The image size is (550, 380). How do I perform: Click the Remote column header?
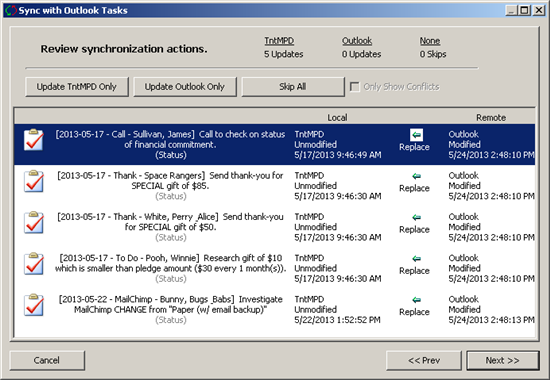[x=491, y=118]
